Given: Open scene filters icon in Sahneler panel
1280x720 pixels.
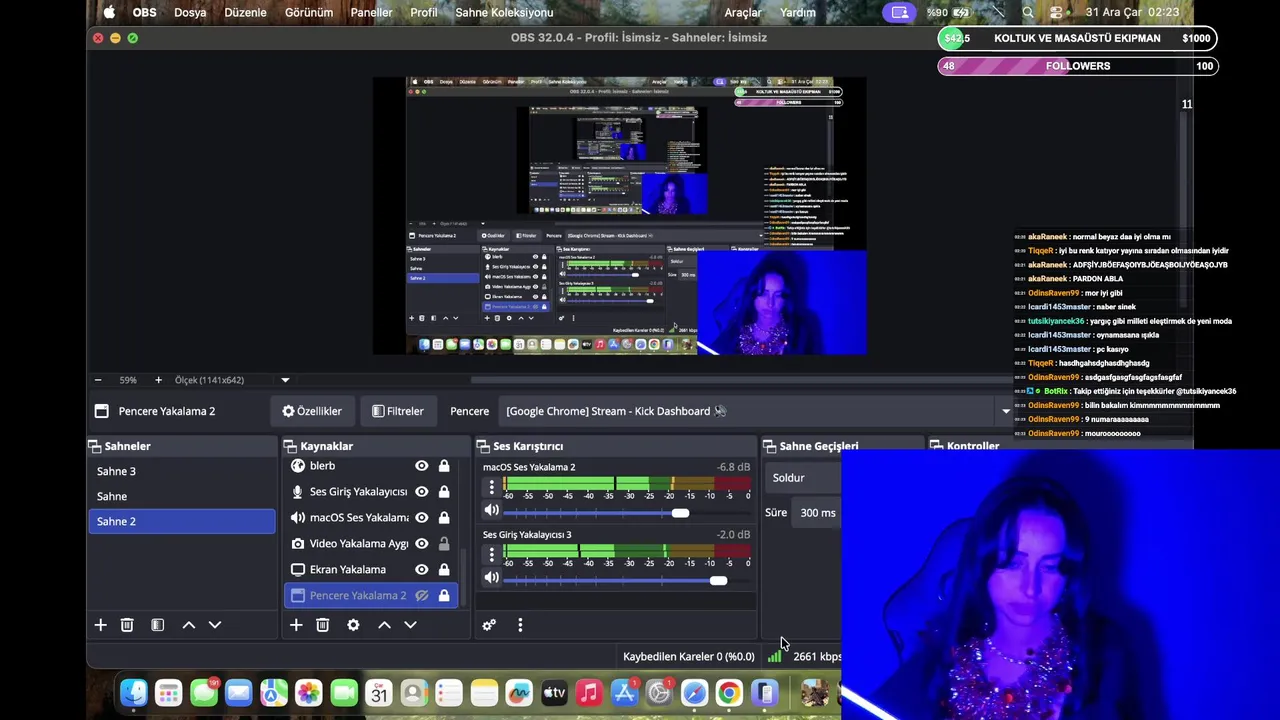Looking at the screenshot, I should point(157,625).
